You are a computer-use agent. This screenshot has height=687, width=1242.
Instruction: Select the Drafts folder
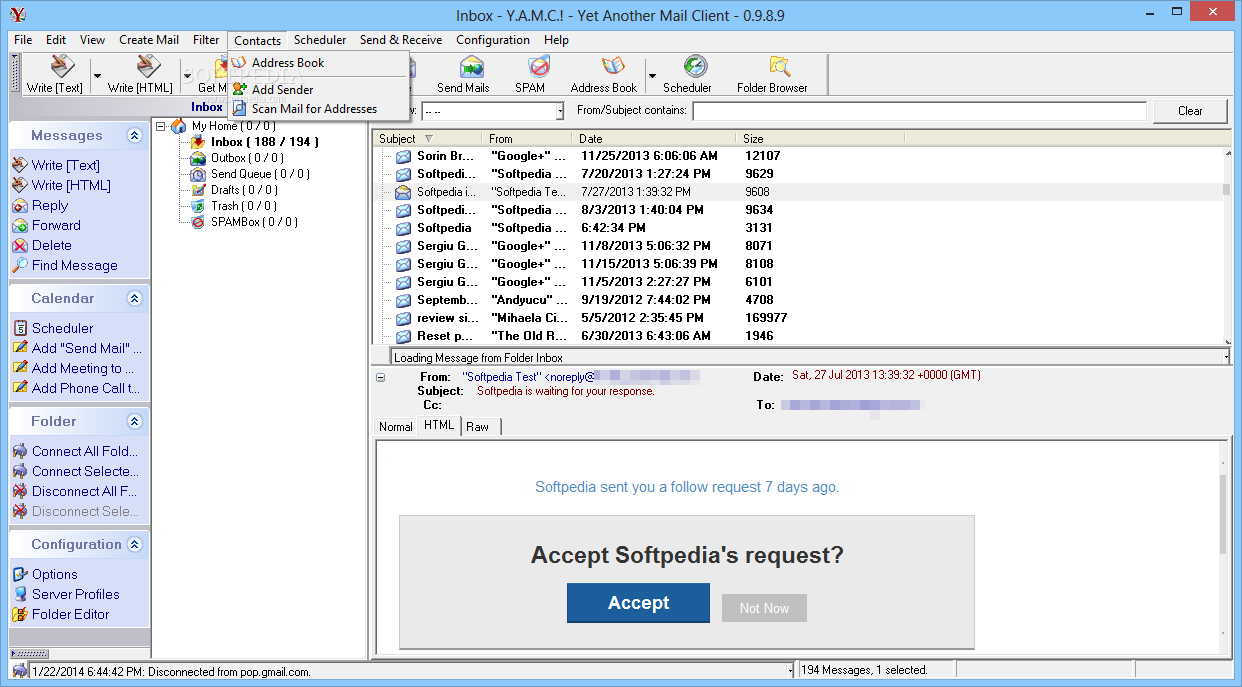[244, 190]
